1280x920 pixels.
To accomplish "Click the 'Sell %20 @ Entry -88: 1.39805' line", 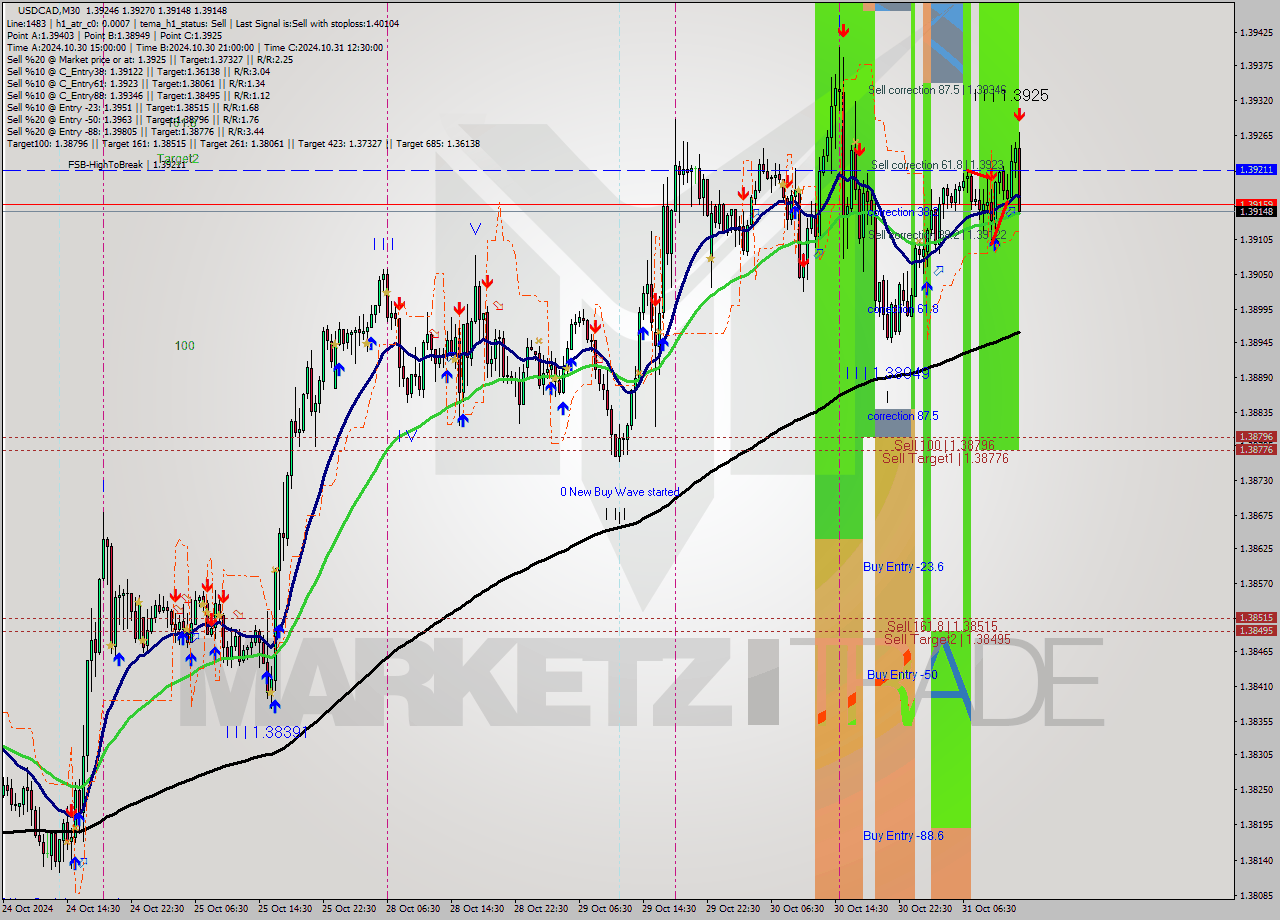I will point(135,131).
